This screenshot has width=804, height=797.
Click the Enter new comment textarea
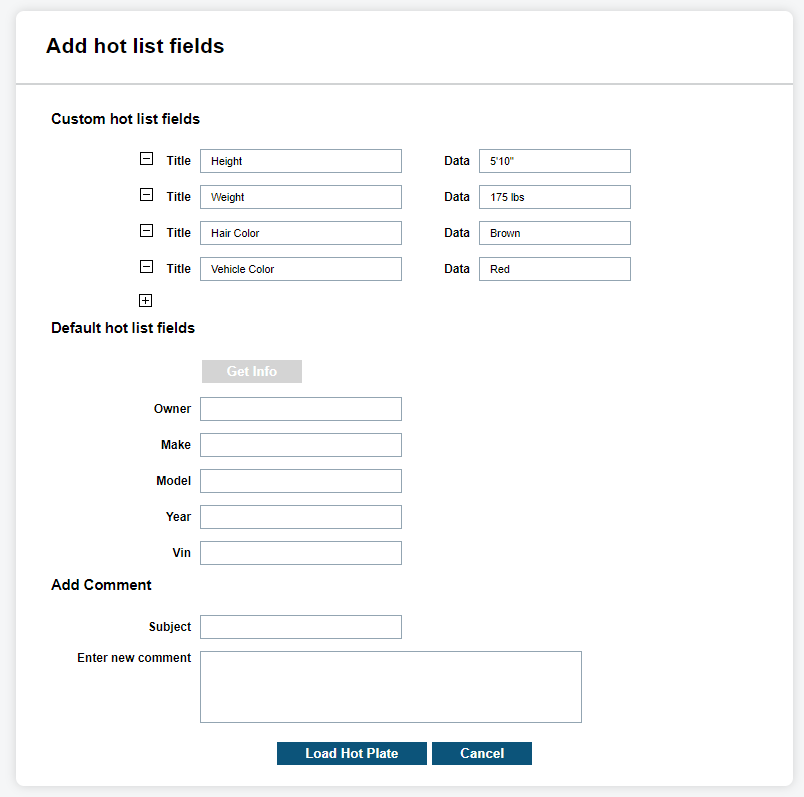390,687
